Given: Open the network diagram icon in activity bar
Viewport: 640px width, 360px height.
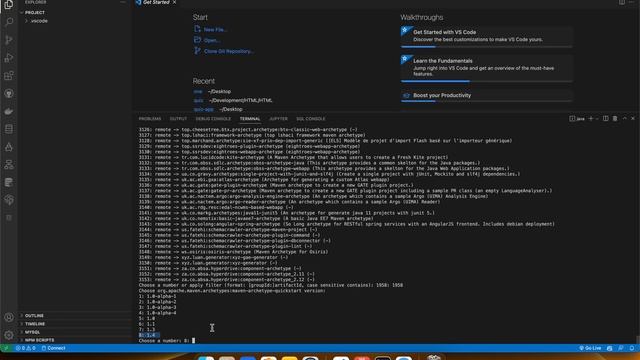Looking at the screenshot, I should pyautogui.click(x=9, y=164).
